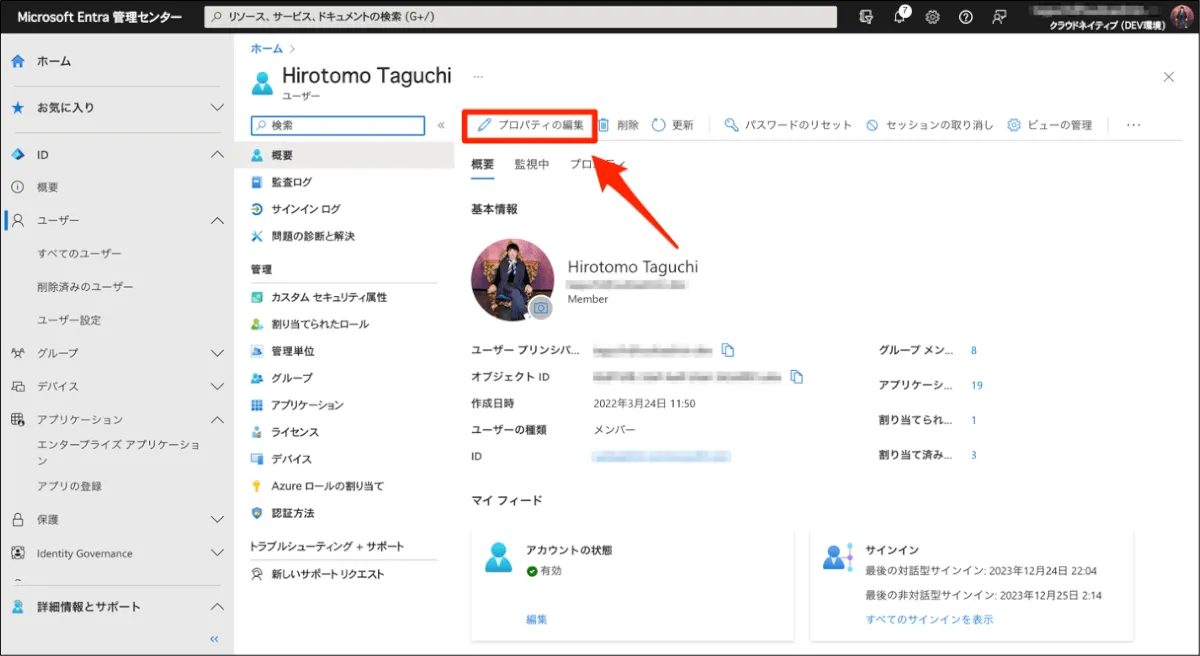
Task: Open the toolbar's more options ellipsis
Action: pos(1133,125)
